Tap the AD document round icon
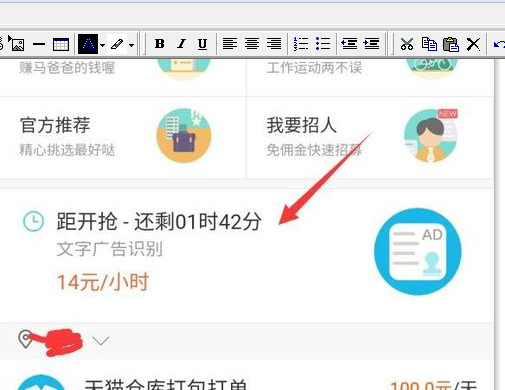 pyautogui.click(x=418, y=251)
